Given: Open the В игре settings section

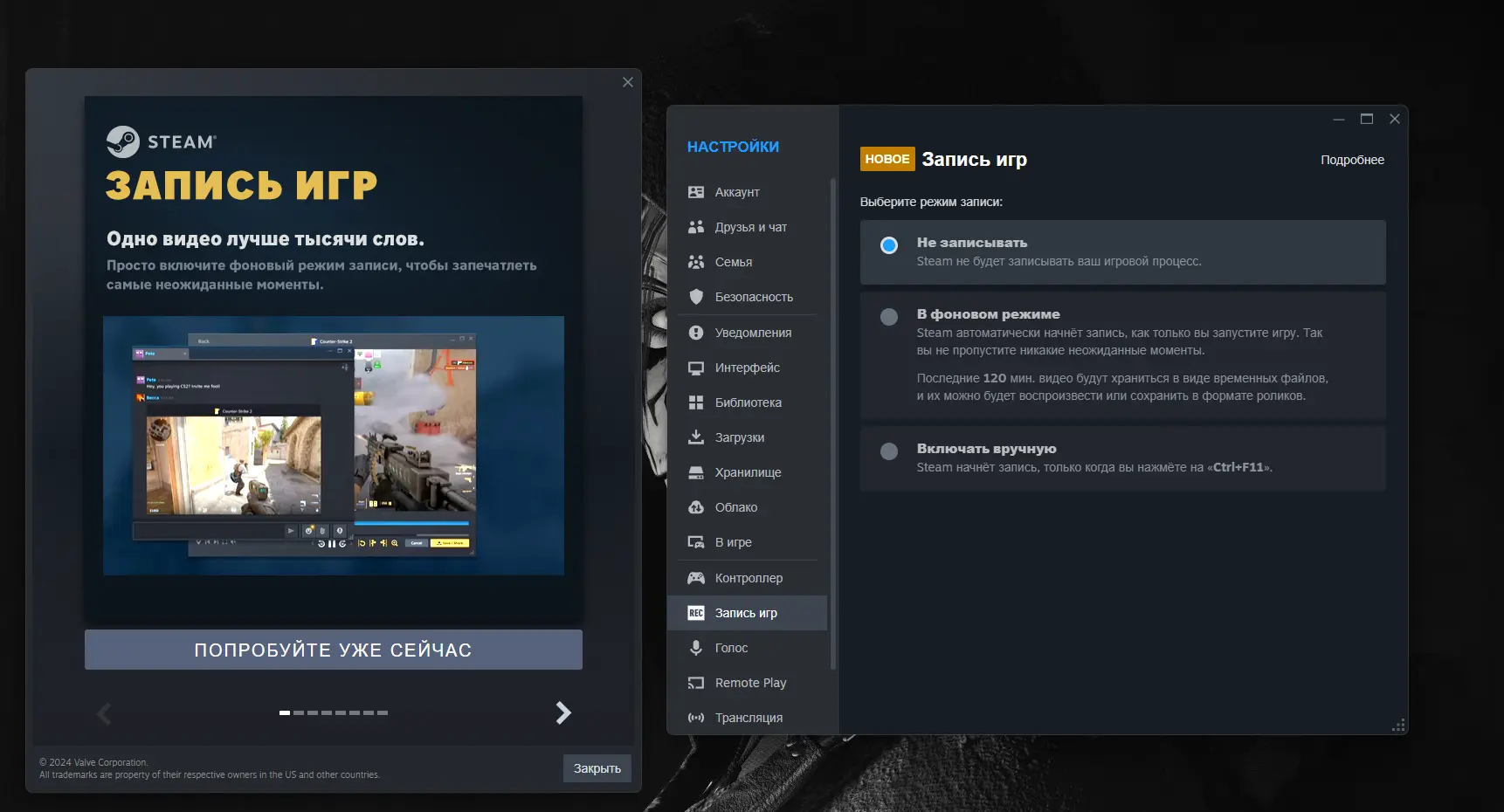Looking at the screenshot, I should [x=747, y=542].
